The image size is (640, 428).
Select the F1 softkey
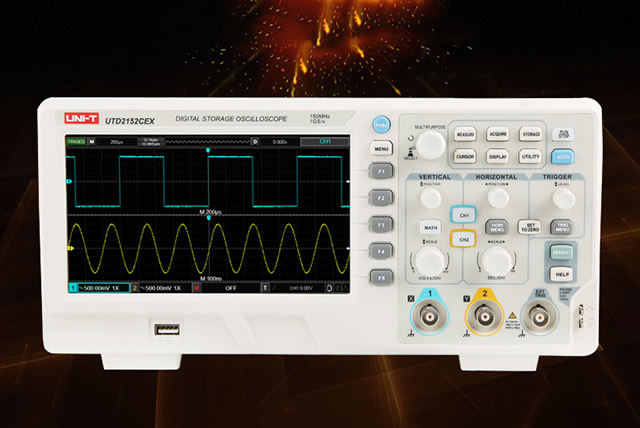tap(380, 172)
